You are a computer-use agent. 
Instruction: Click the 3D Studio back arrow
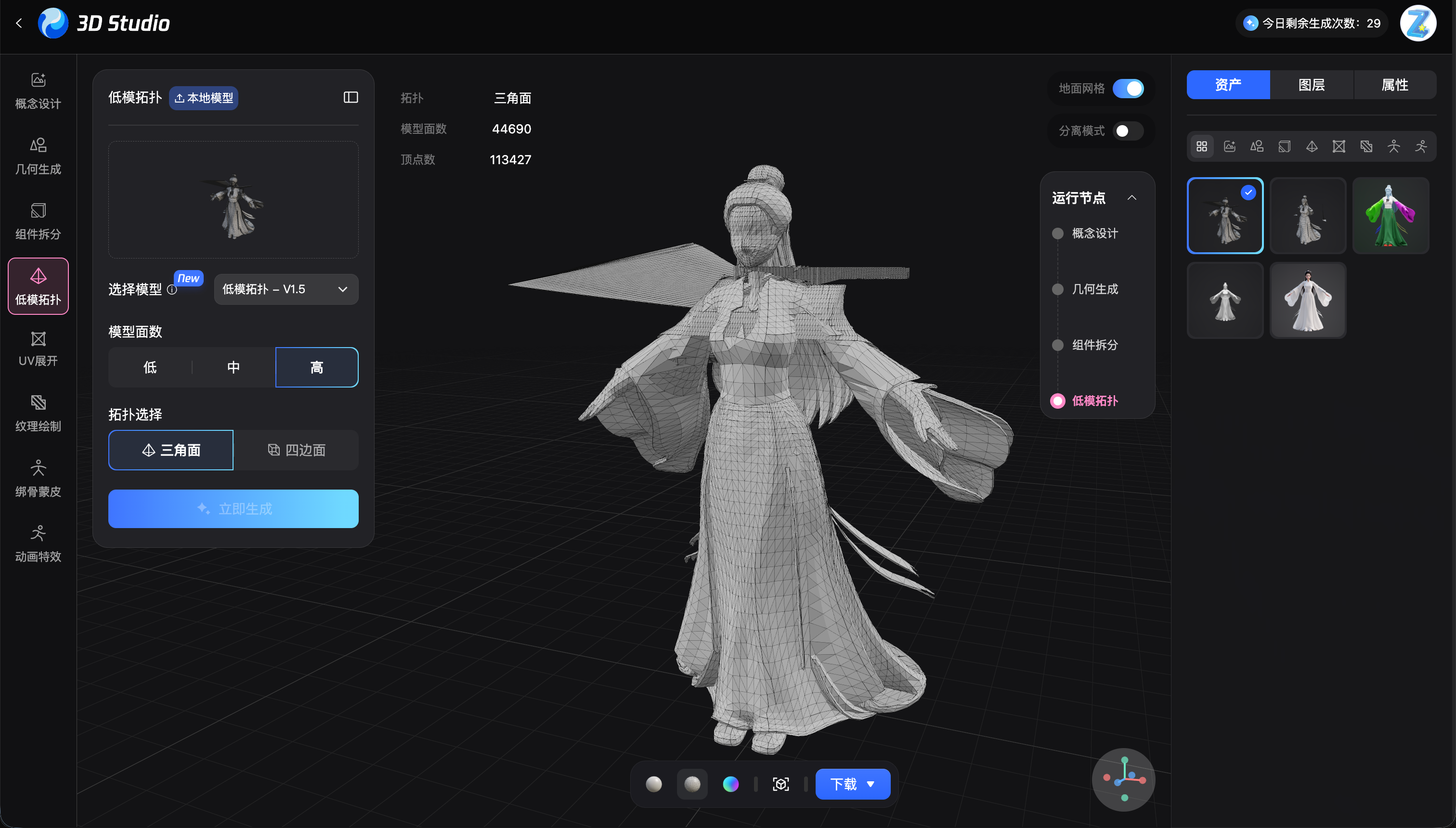[19, 23]
